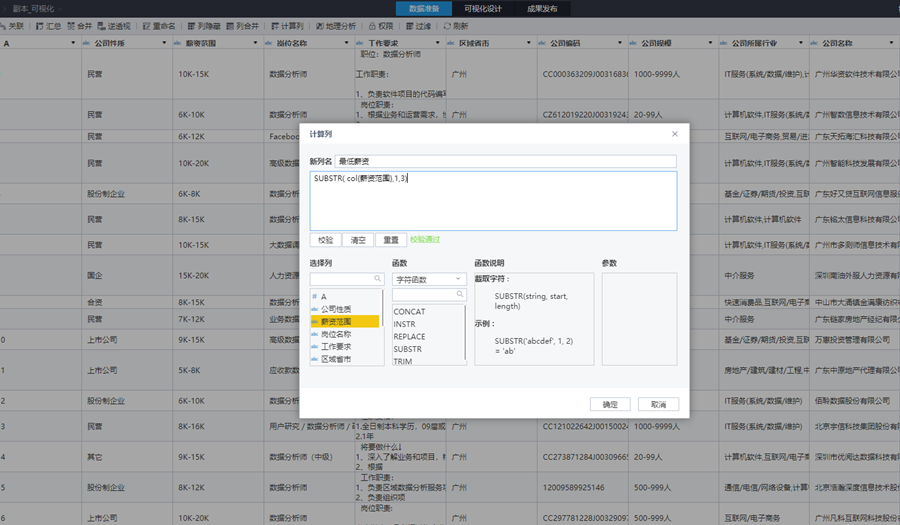Image resolution: width=900 pixels, height=525 pixels.
Task: Select the 岗位名称 column in the list
Action: [338, 334]
